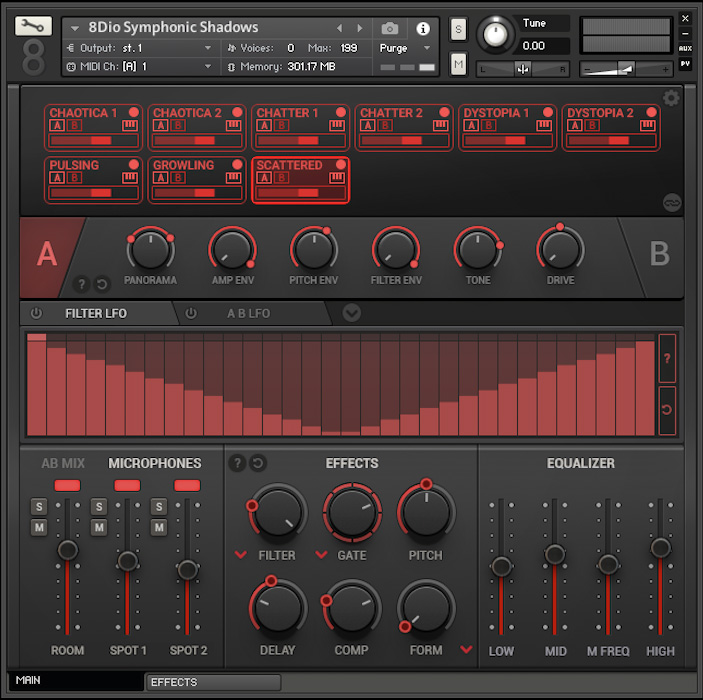The height and width of the screenshot is (700, 703).
Task: Expand the FILTER effect options chevron
Action: (x=241, y=555)
